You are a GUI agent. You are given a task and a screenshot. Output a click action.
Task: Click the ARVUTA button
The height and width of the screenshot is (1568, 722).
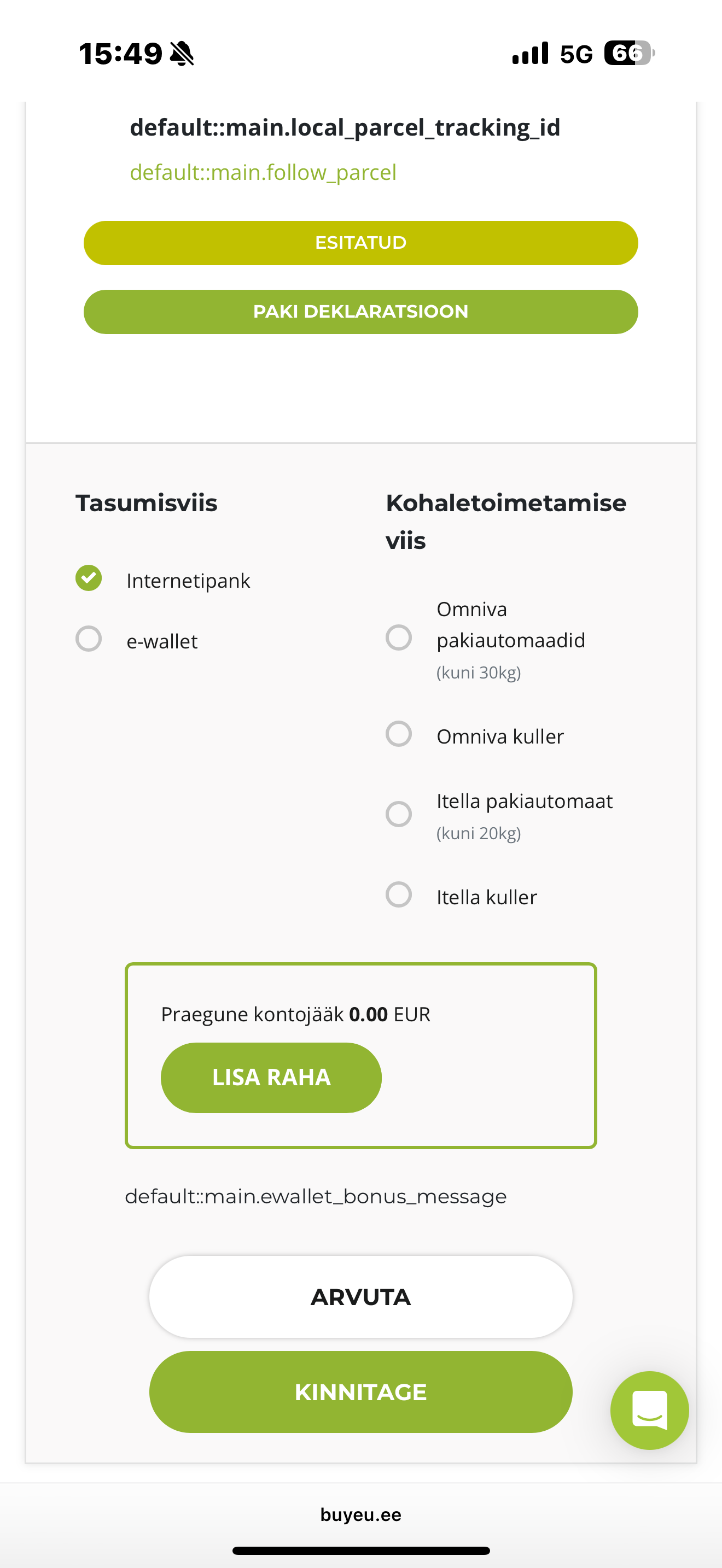pos(360,1296)
